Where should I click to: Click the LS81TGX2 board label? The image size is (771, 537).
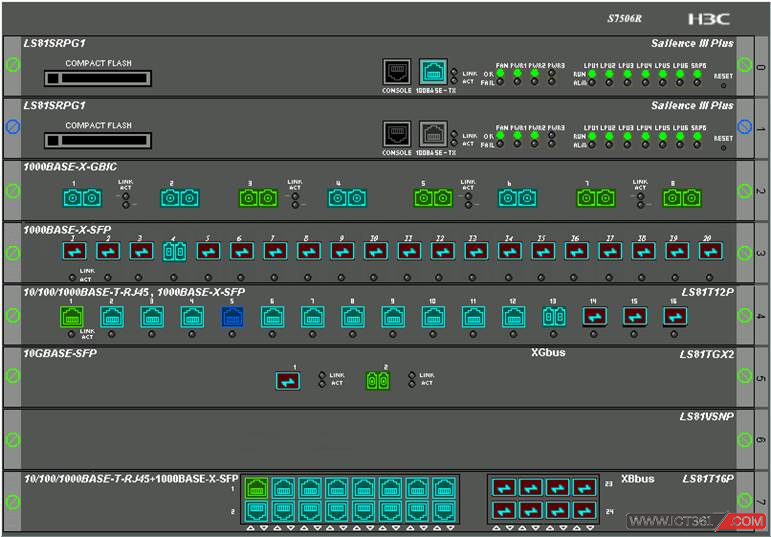click(707, 354)
